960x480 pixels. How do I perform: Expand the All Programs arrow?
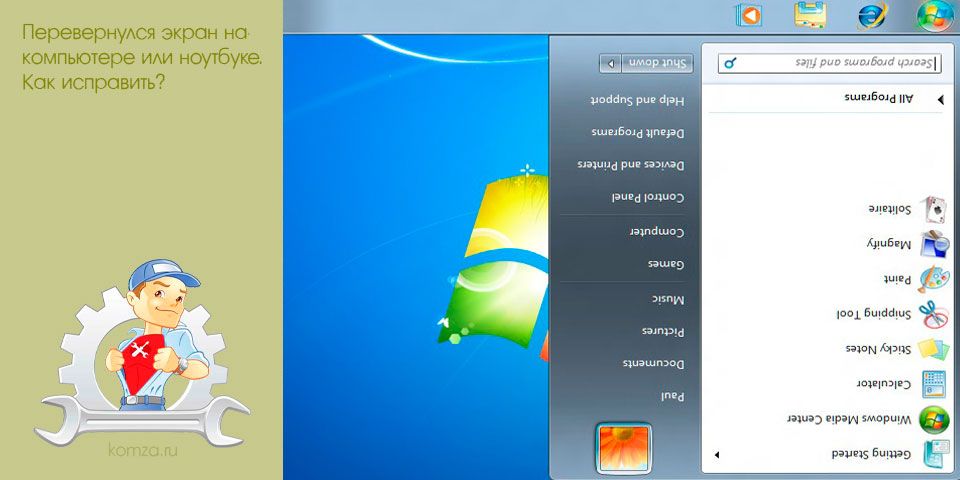coord(940,99)
